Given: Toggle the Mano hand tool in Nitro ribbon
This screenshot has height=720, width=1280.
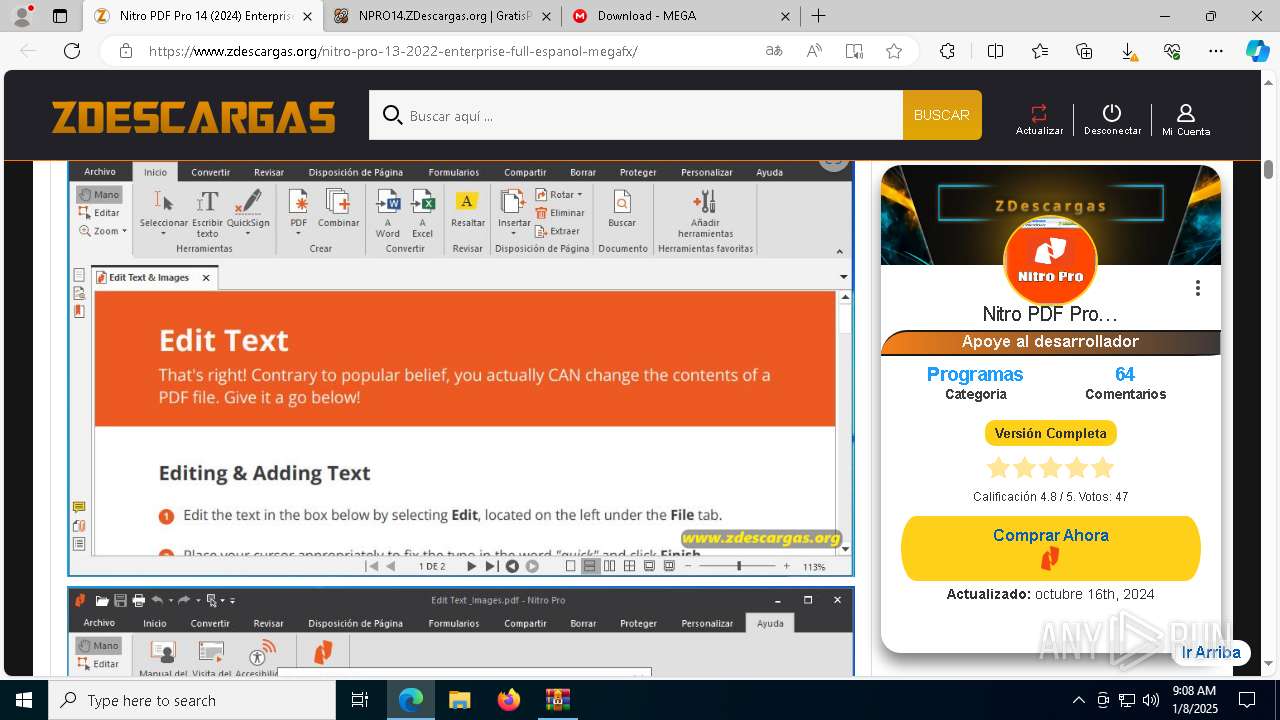Looking at the screenshot, I should click(x=99, y=195).
